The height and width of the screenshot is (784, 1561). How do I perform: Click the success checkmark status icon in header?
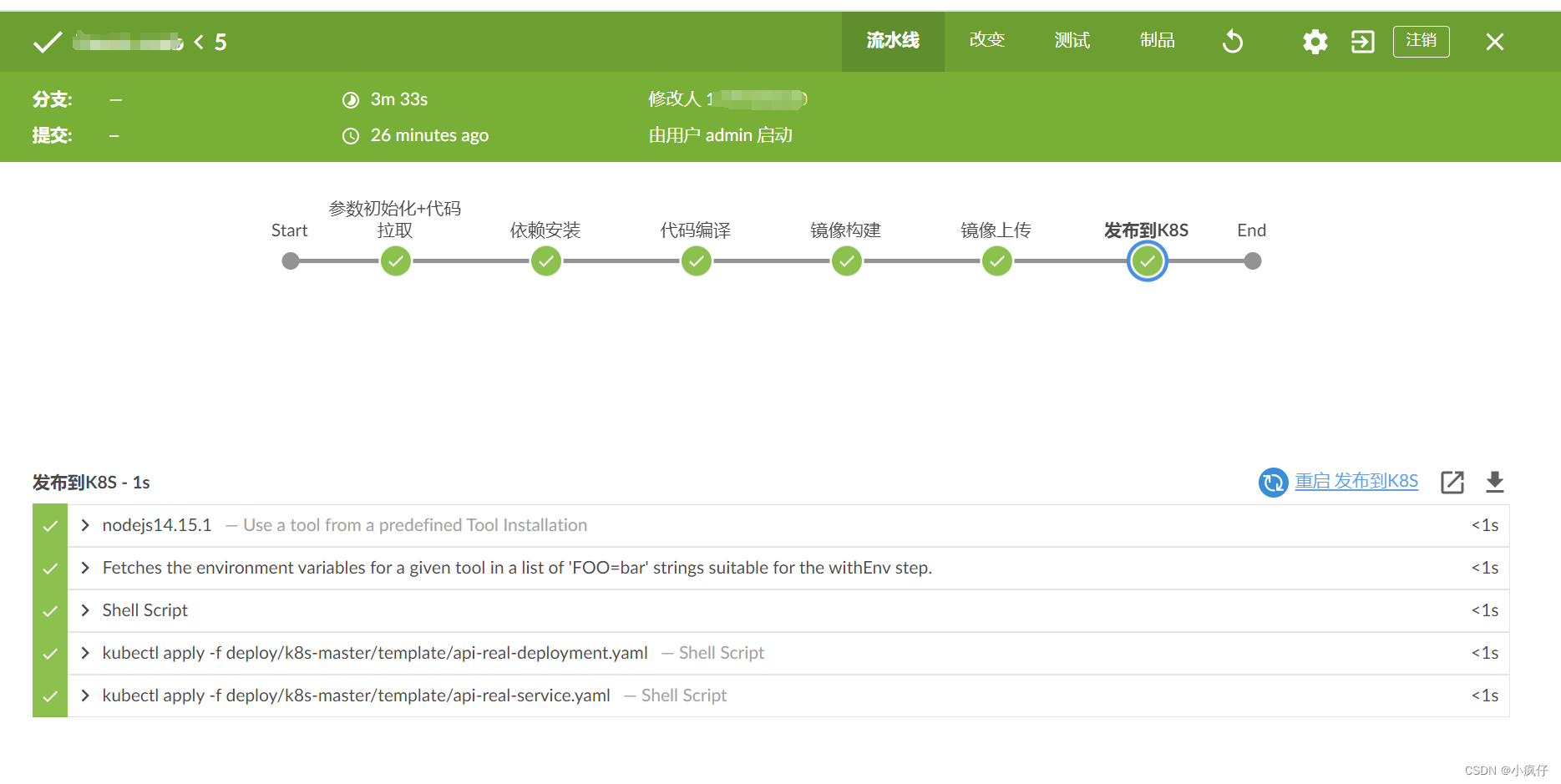[x=48, y=42]
